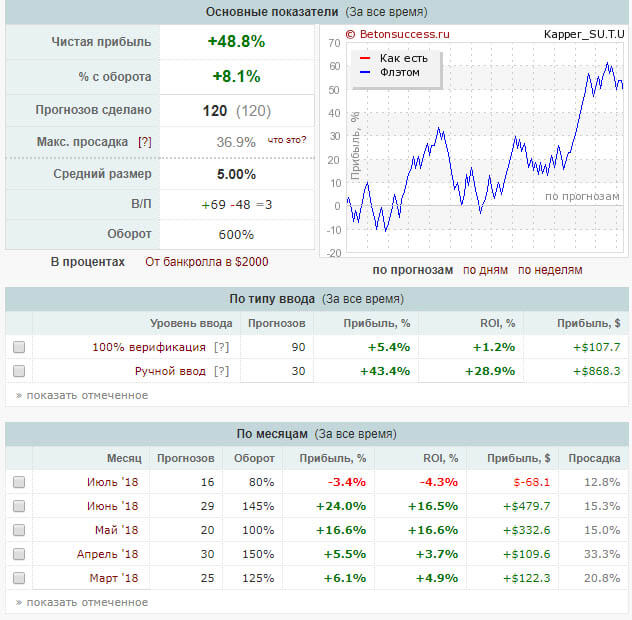The image size is (632, 620).
Task: Select the Июнь '18 row checkbox
Action: 19,506
